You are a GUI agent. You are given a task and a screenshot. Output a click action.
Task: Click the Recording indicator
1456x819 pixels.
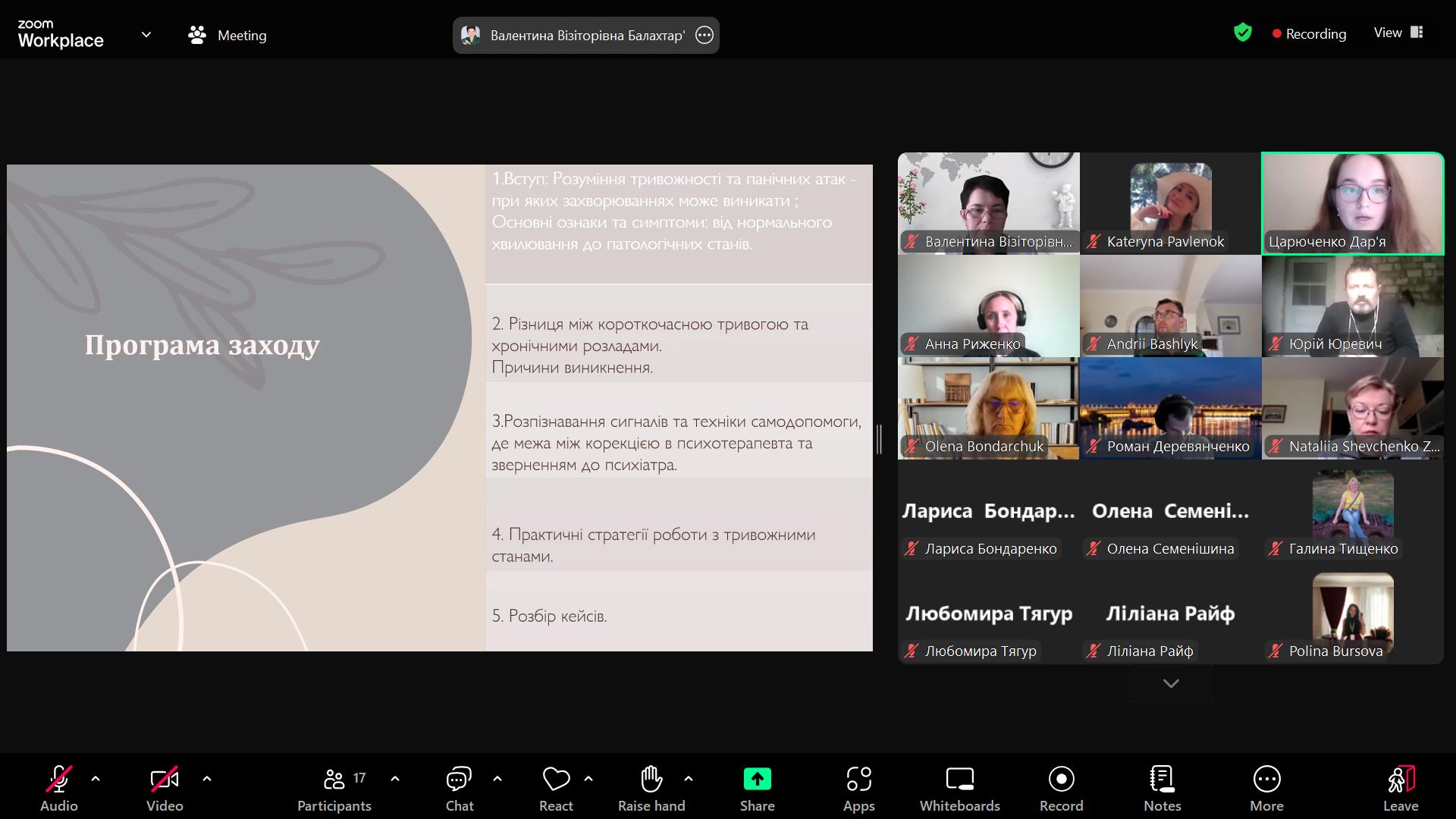[x=1310, y=34]
